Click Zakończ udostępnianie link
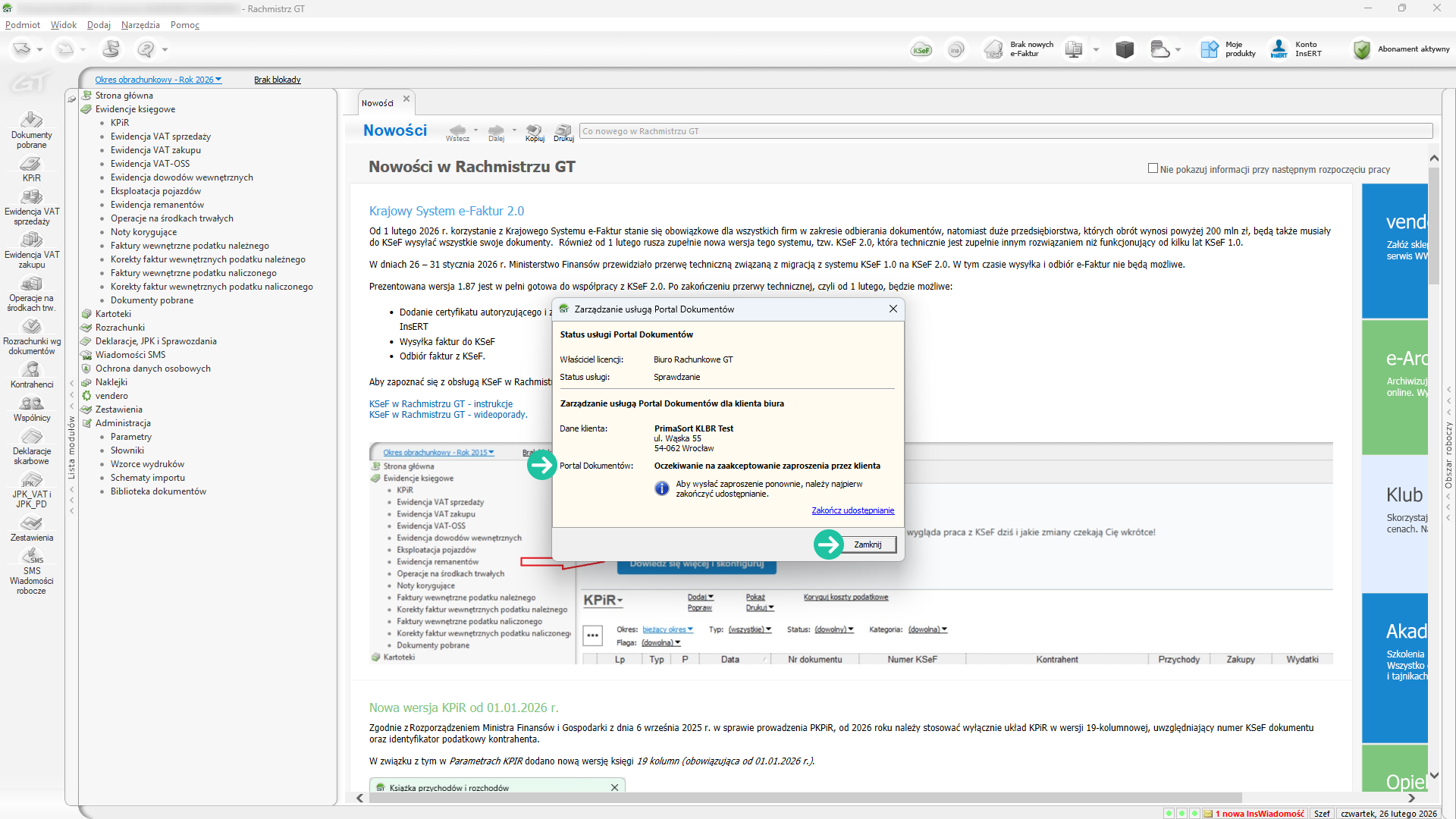Viewport: 1456px width, 819px height. 852,510
